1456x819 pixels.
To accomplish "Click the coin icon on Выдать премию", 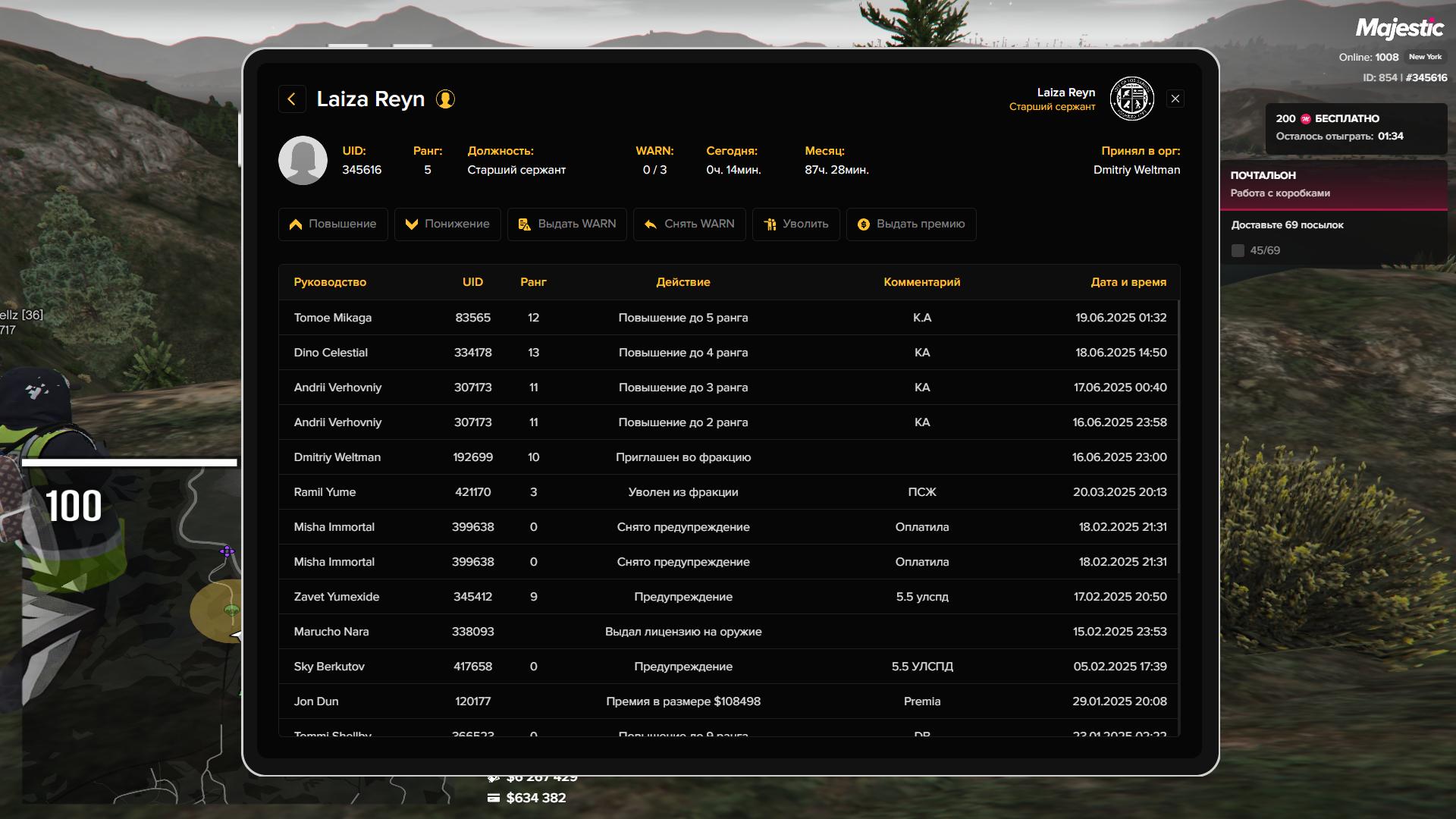I will click(x=864, y=224).
